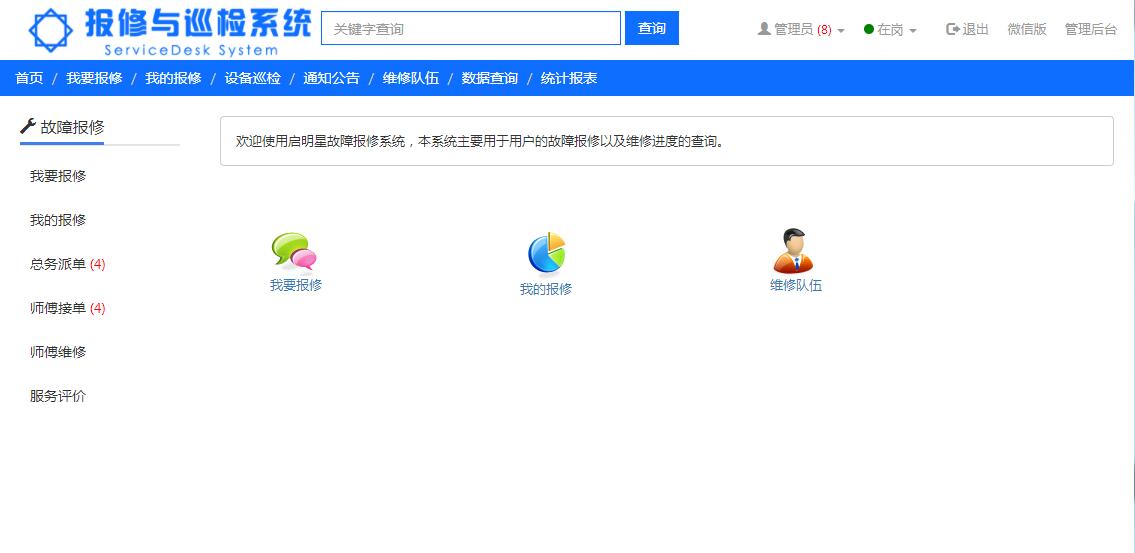
Task: Select 我的报修 in the left sidebar
Action: coord(58,220)
